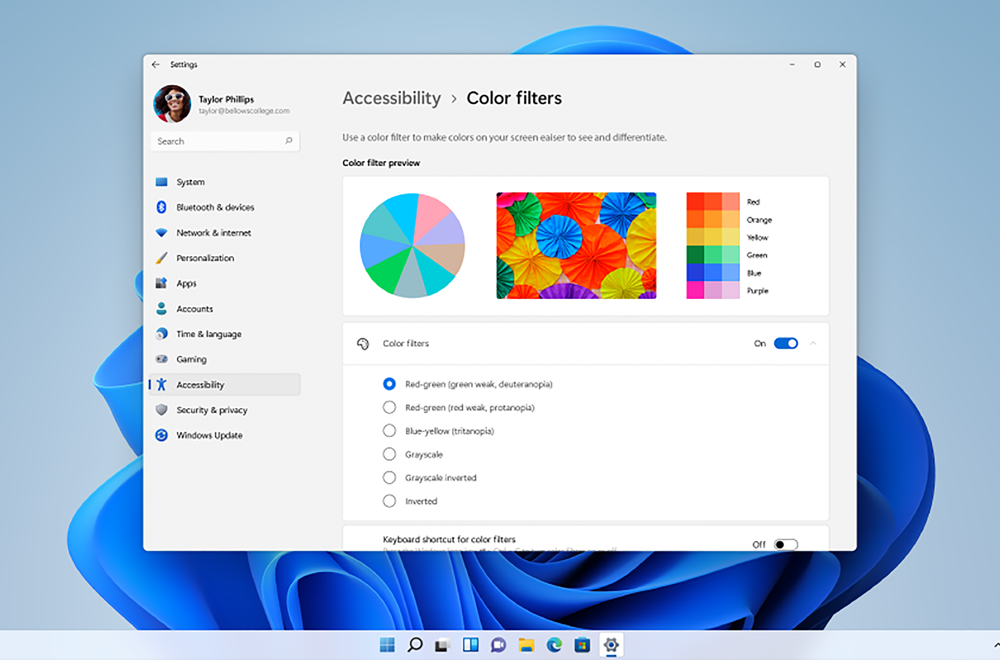Click the magnifier icon in the Search box
The image size is (1000, 660).
point(288,141)
